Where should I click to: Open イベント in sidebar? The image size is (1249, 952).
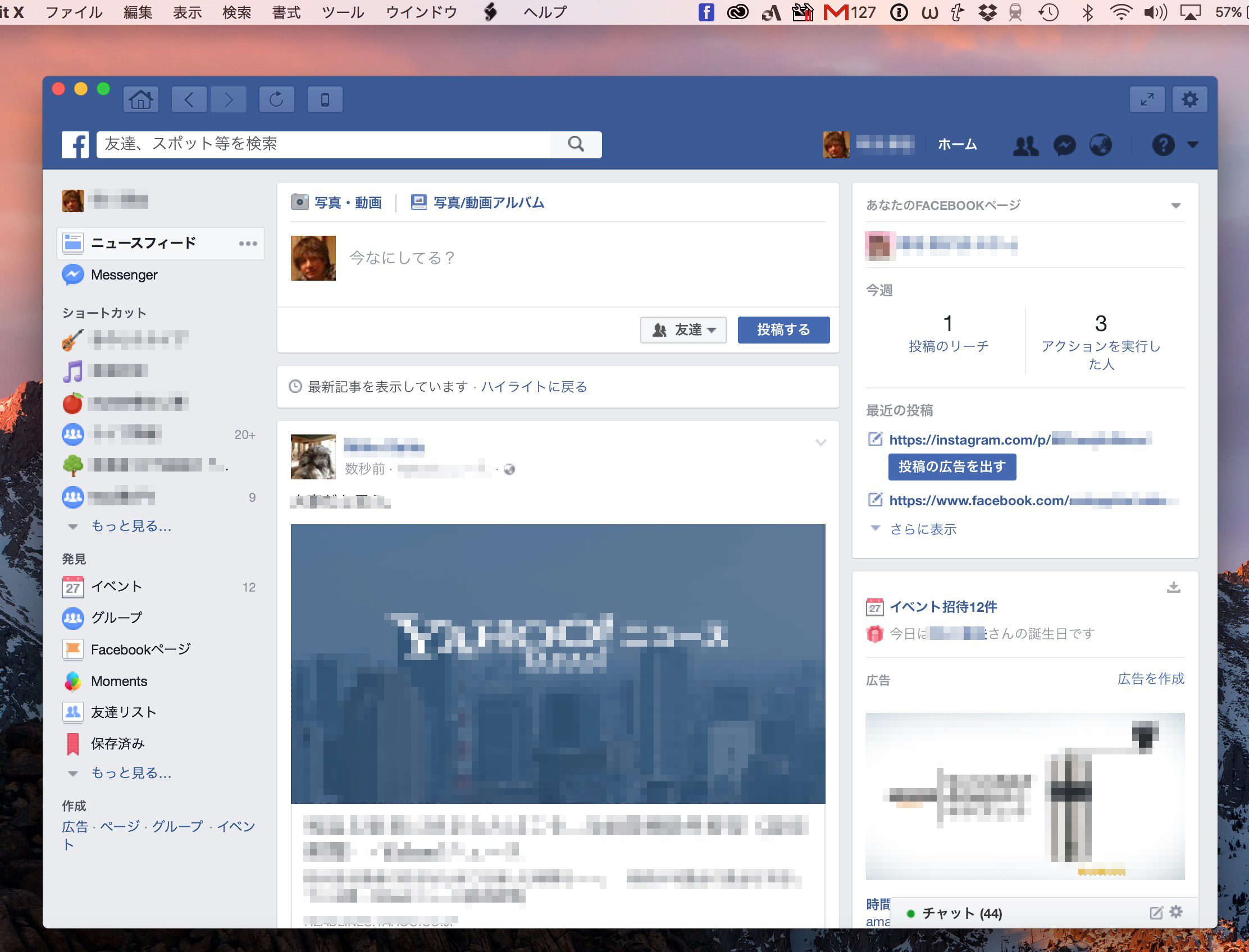coord(116,587)
